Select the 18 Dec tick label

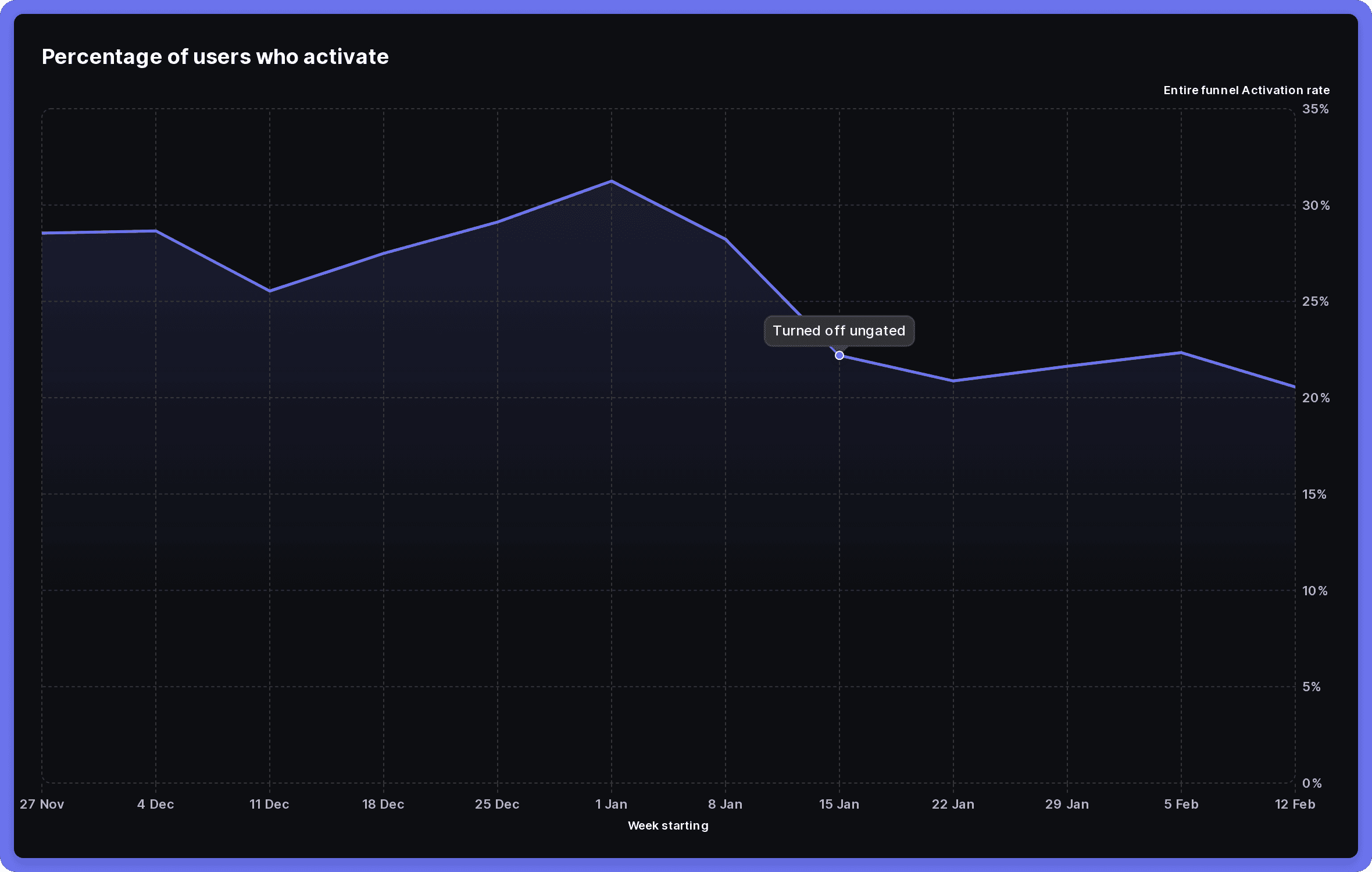coord(383,804)
